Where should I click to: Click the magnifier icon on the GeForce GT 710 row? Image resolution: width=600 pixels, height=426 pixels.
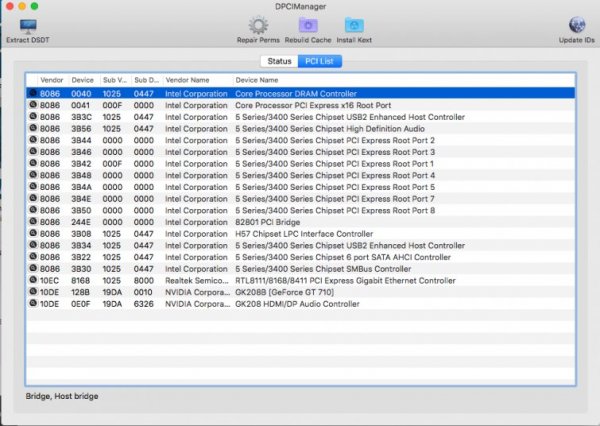33,291
